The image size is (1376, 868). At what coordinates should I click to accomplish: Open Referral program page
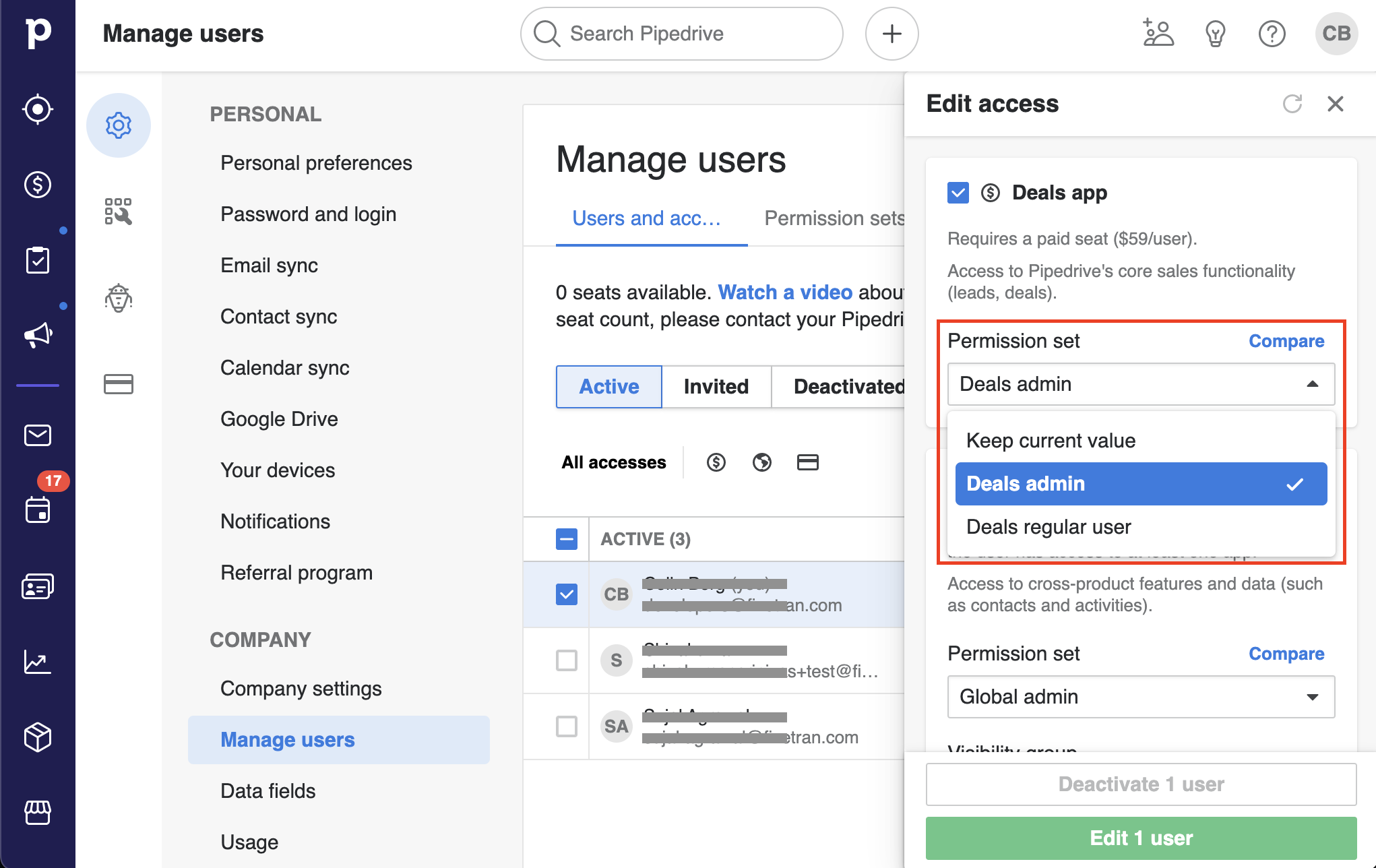click(296, 573)
